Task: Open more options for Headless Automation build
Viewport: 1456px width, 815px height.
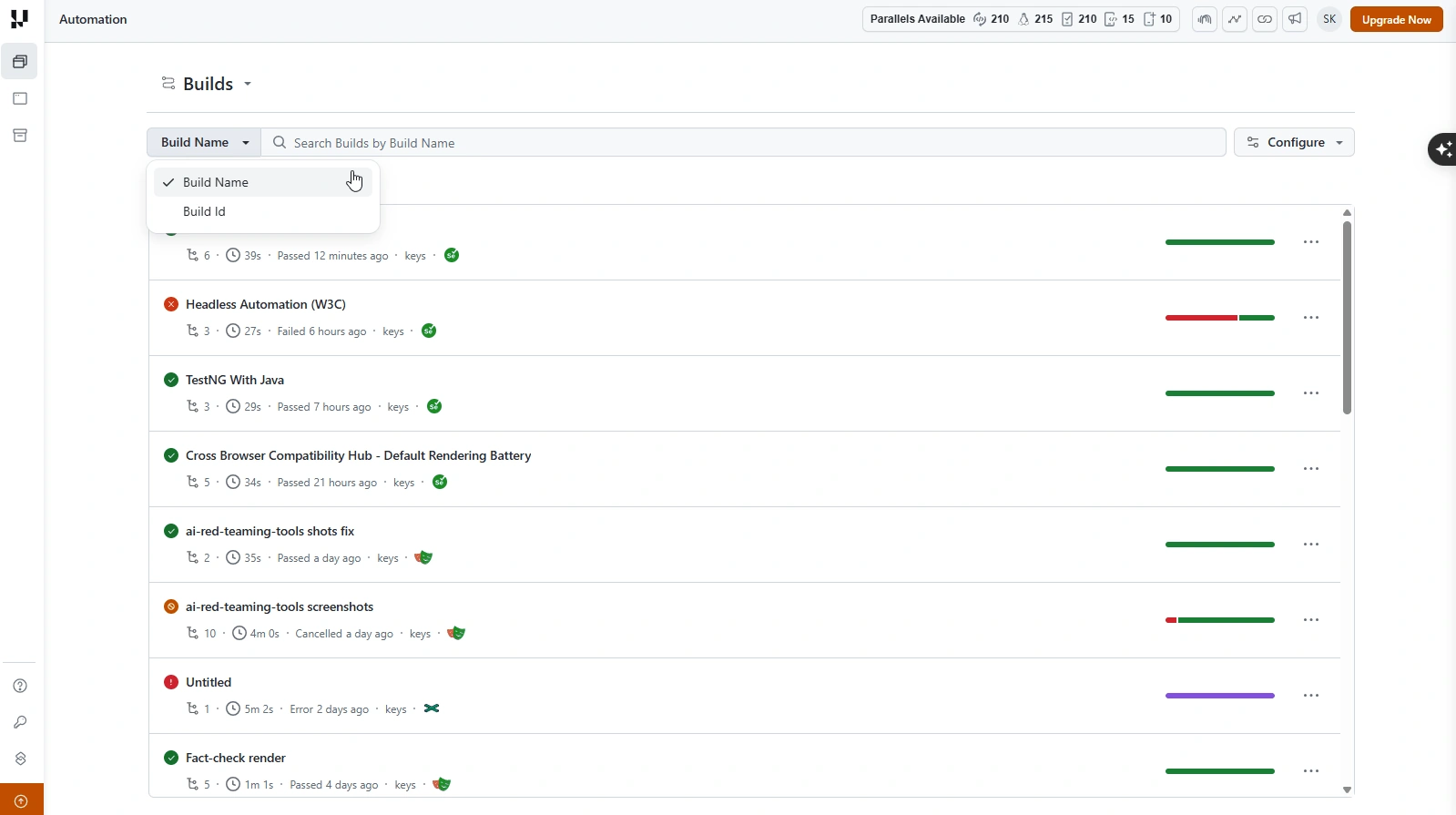Action: (1311, 318)
